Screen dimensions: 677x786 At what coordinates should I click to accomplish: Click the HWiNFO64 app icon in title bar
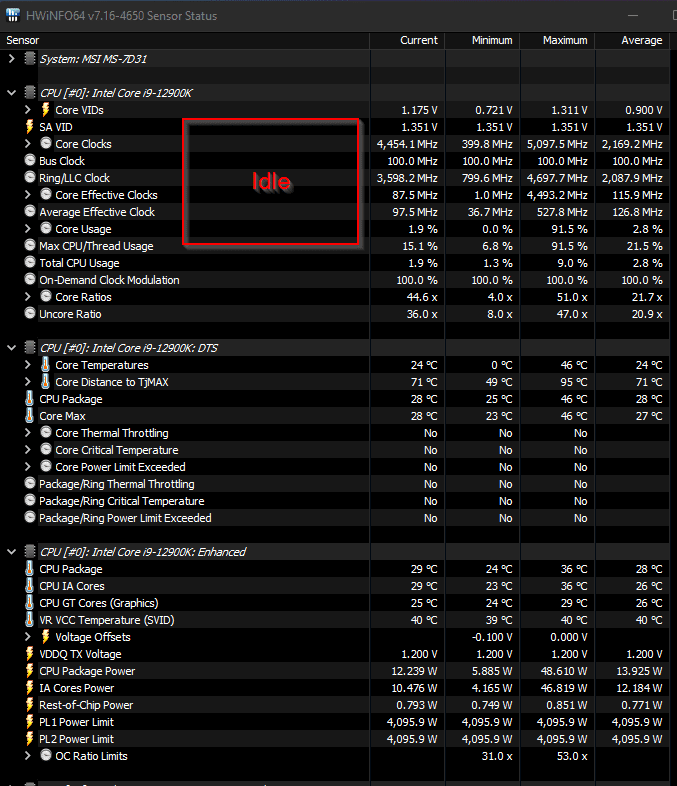[13, 15]
